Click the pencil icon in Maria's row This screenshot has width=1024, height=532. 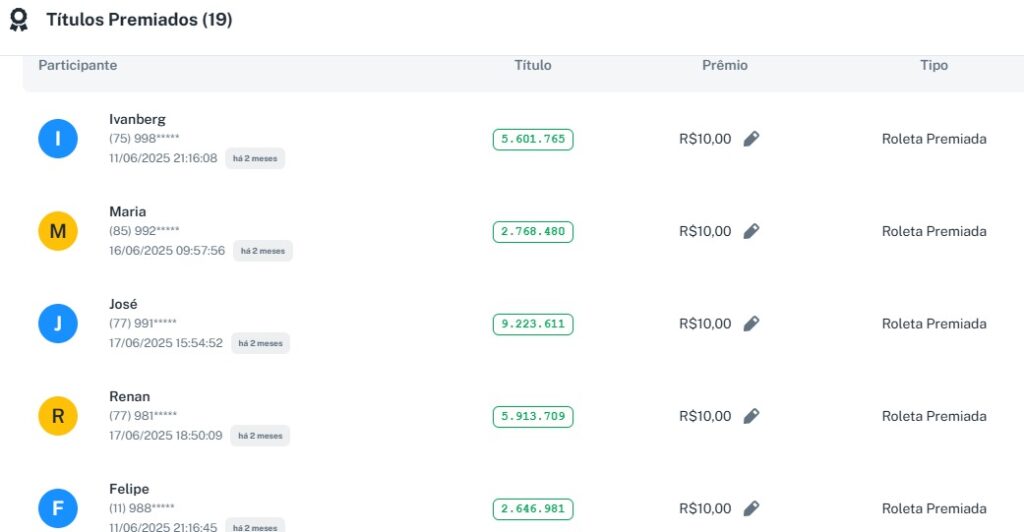[751, 231]
